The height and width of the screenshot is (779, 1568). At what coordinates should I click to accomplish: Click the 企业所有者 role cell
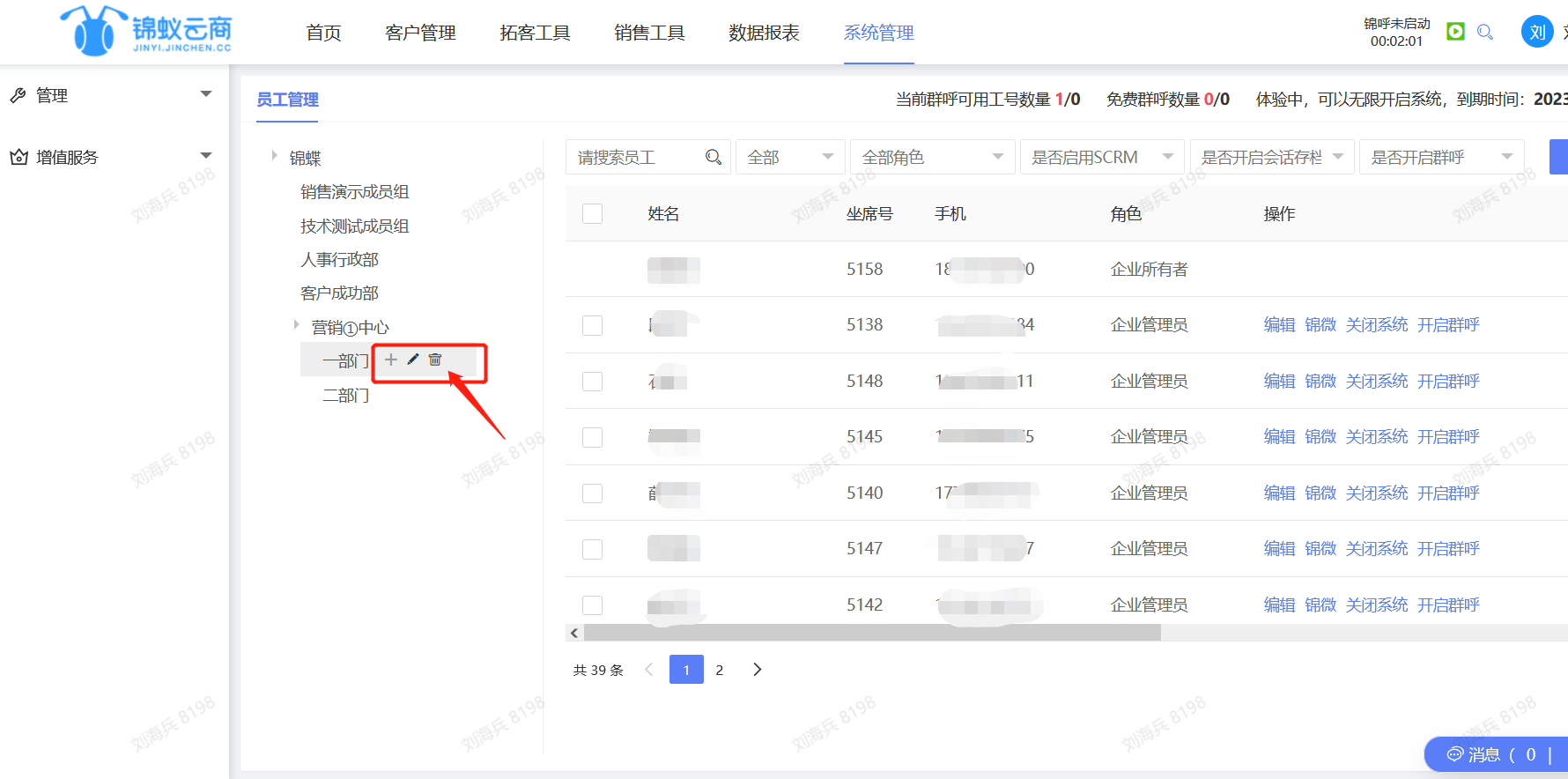coord(1149,270)
